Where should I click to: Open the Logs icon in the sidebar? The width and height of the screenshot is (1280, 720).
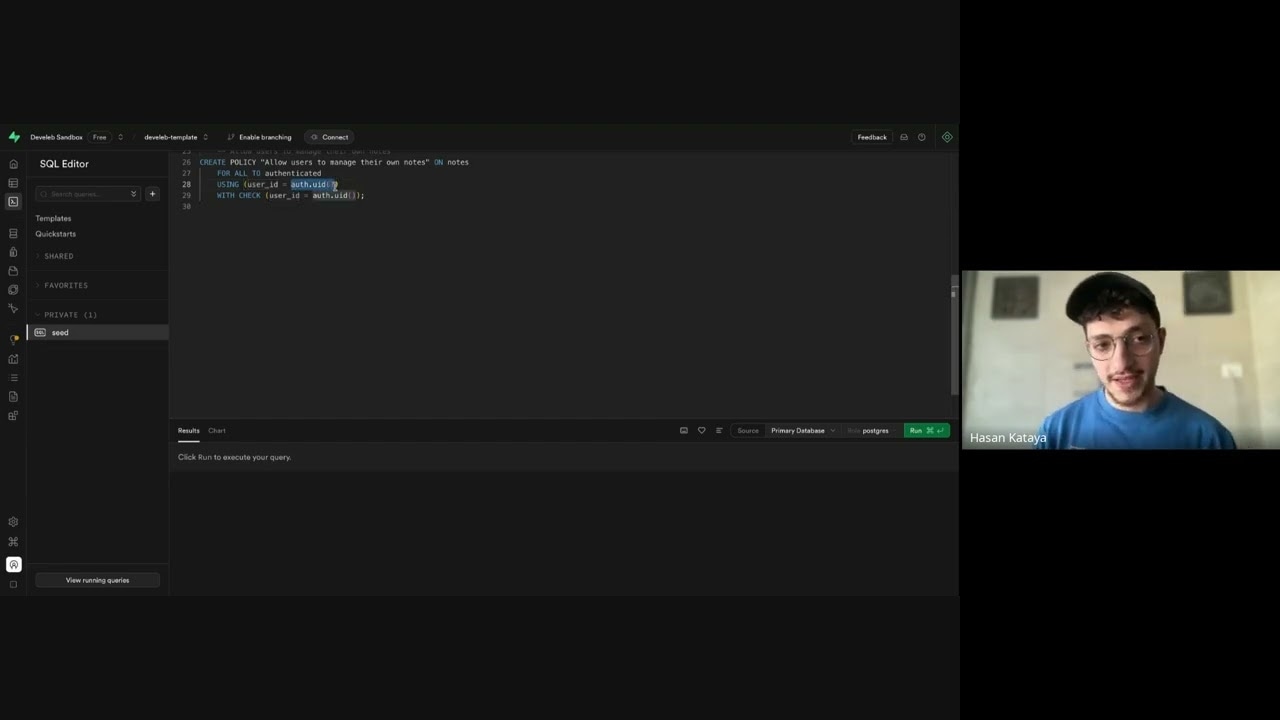click(x=13, y=377)
